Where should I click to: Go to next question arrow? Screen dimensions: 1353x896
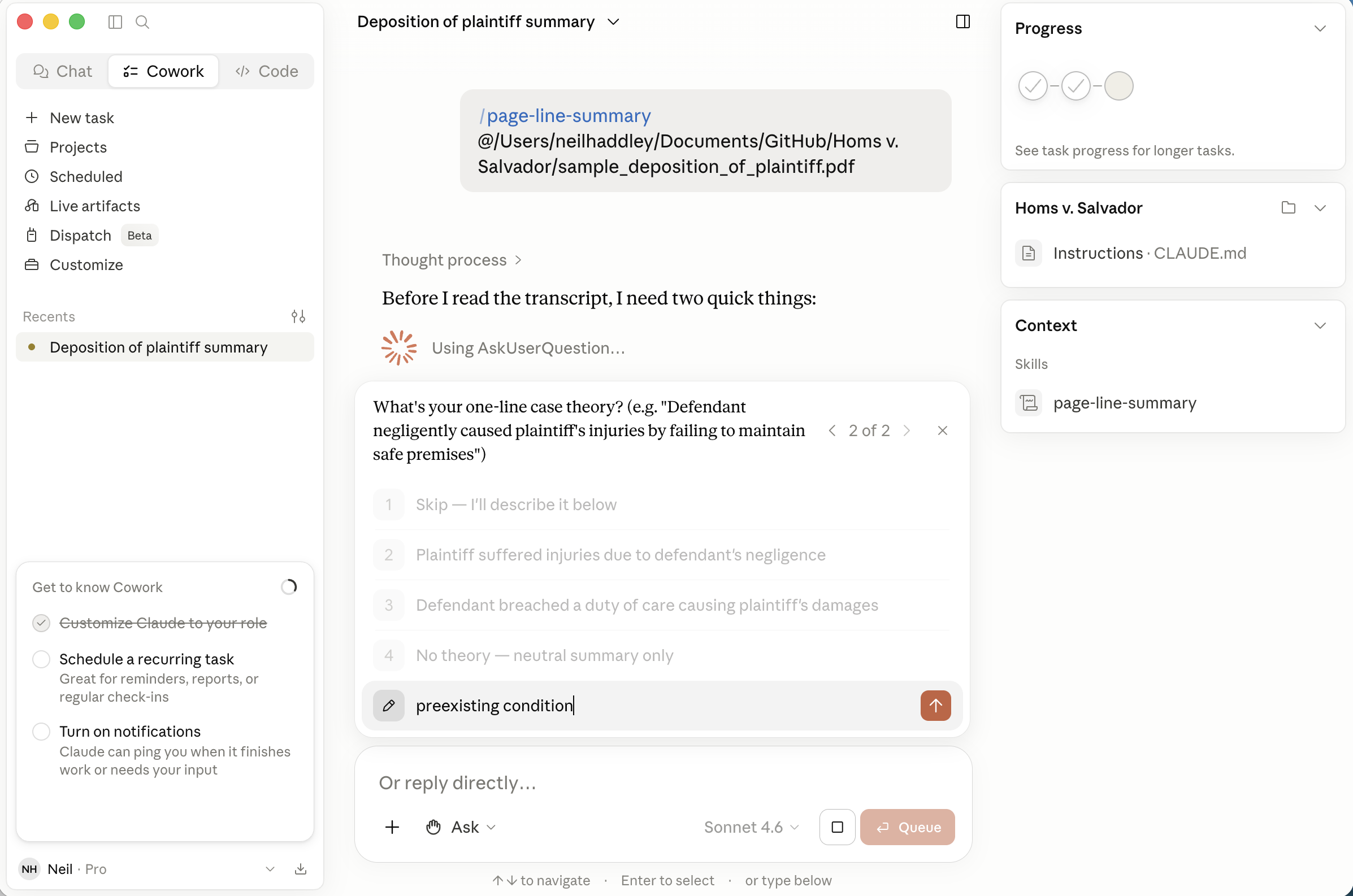[x=907, y=430]
